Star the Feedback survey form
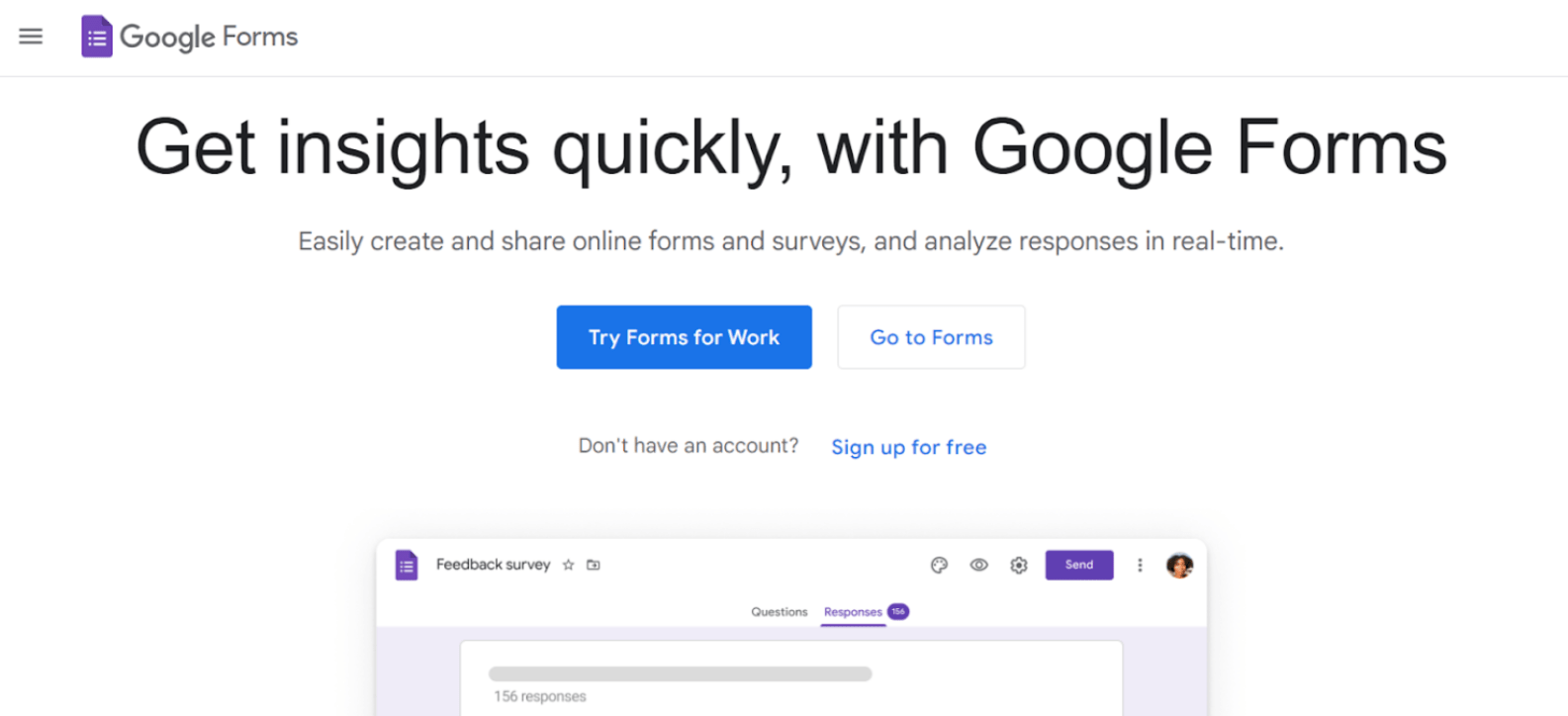This screenshot has height=716, width=1568. pyautogui.click(x=568, y=565)
